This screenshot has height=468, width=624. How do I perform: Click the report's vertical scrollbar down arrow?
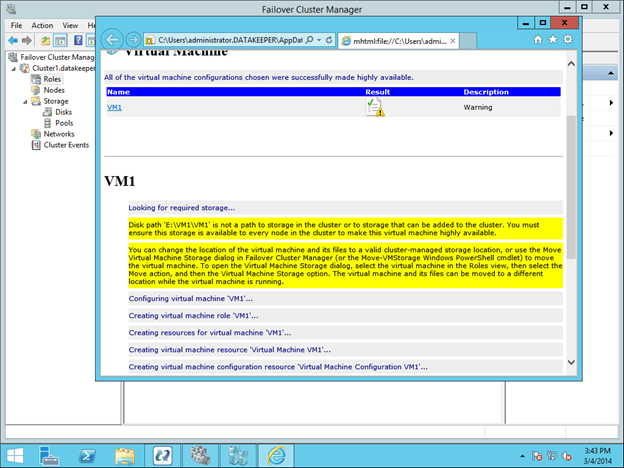tap(571, 361)
